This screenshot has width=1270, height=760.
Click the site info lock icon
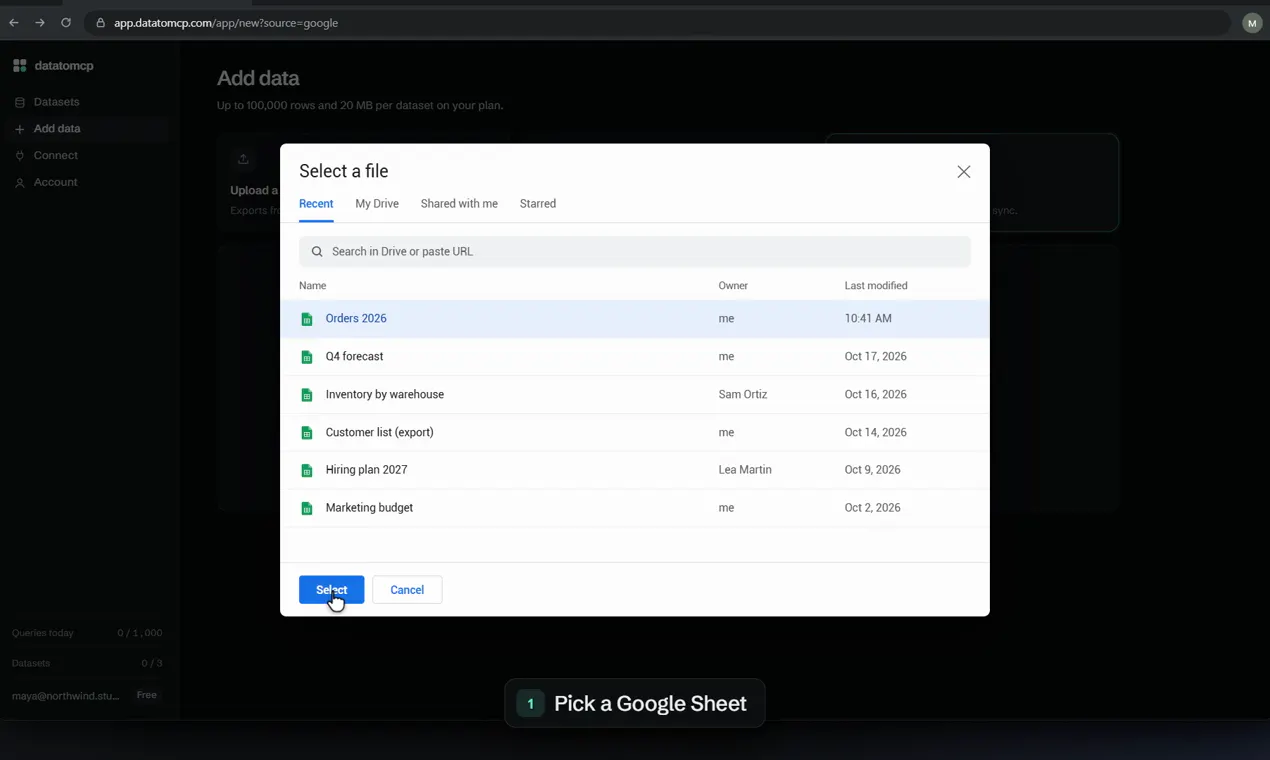(100, 23)
